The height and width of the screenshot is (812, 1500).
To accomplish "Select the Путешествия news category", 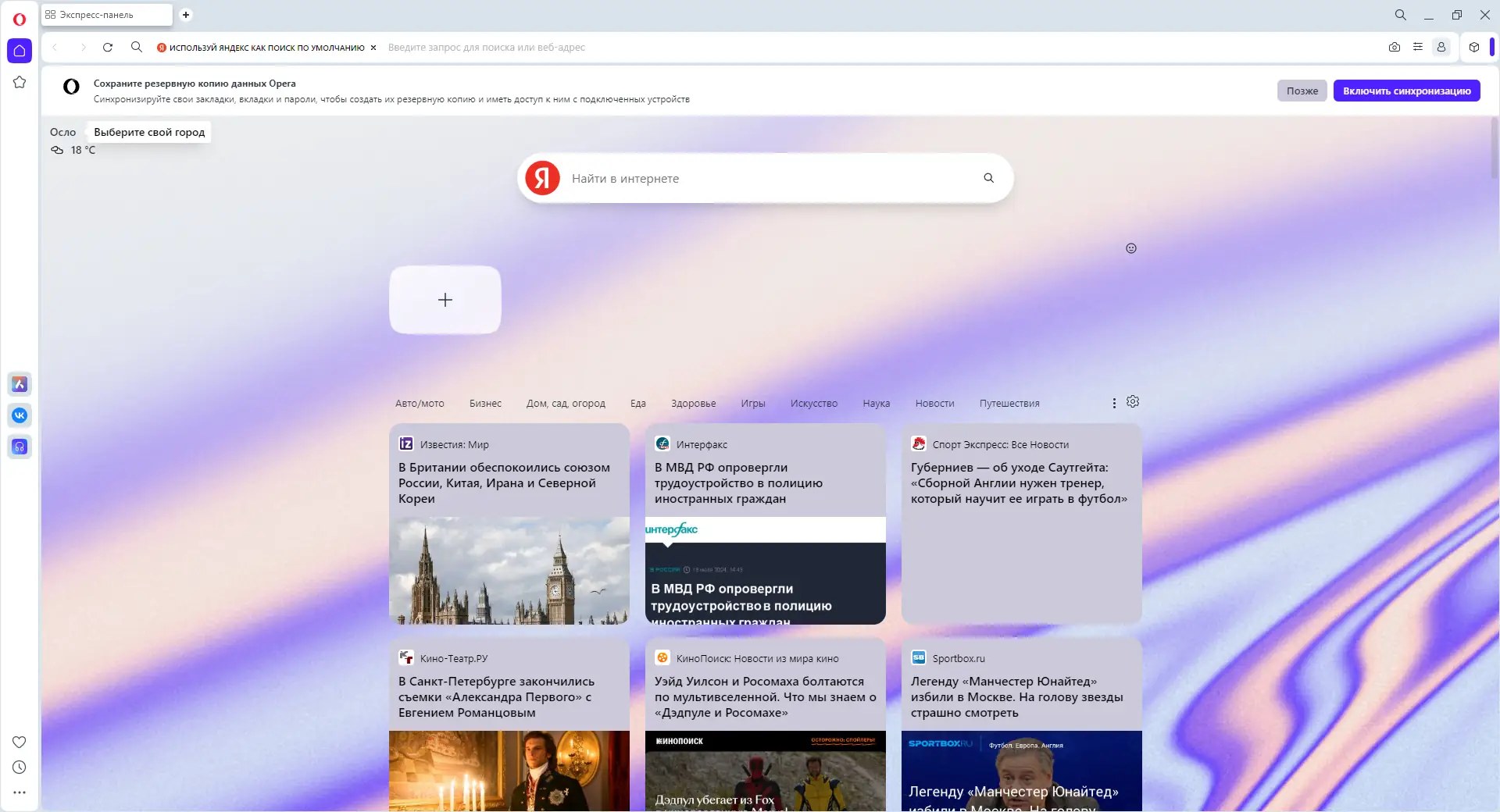I will [x=1009, y=404].
